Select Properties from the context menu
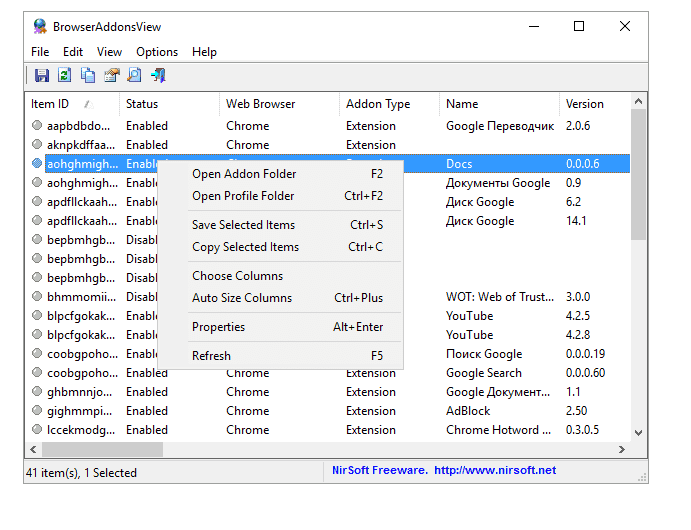This screenshot has width=691, height=530. (218, 327)
